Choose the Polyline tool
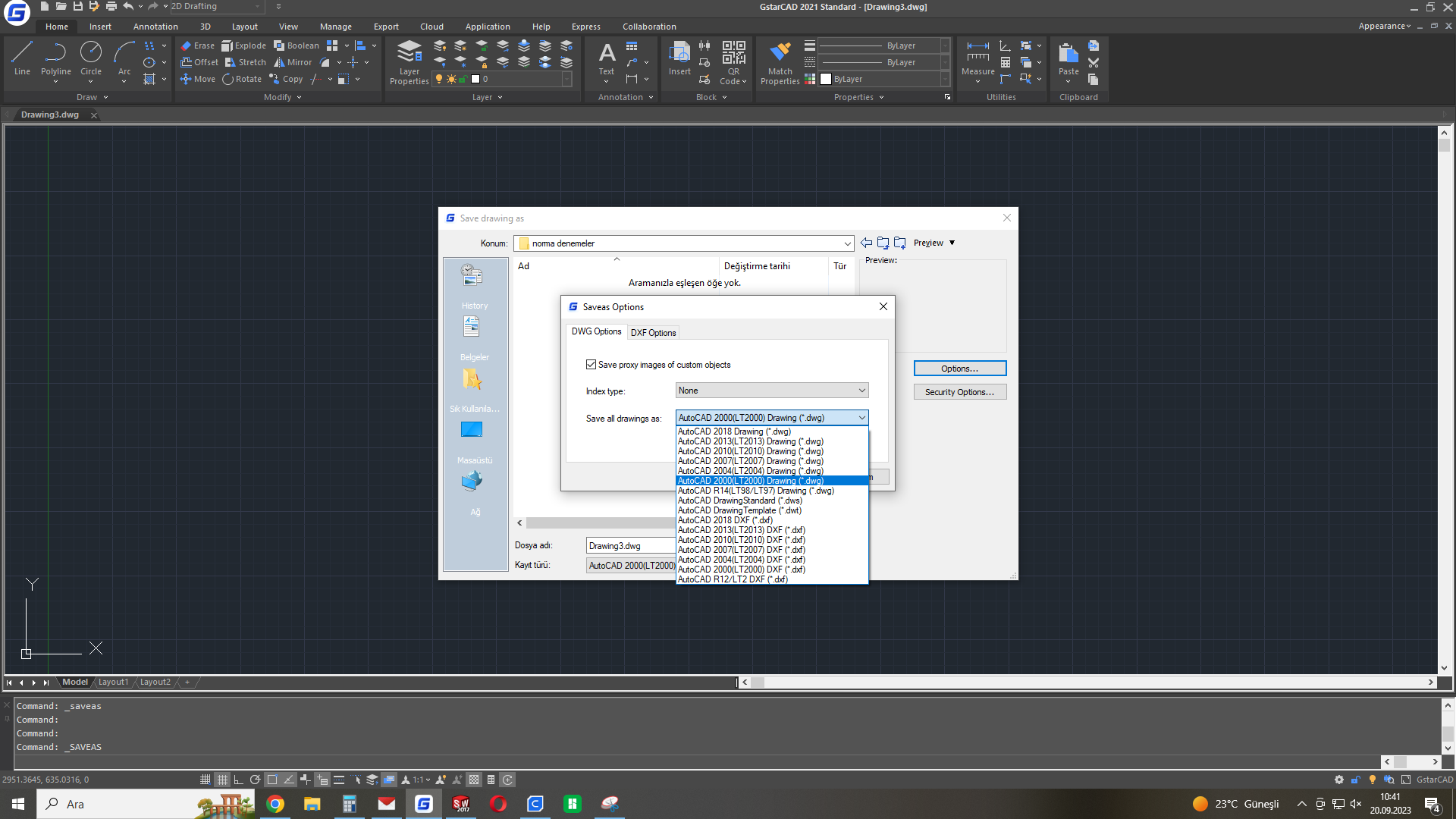 [x=56, y=58]
